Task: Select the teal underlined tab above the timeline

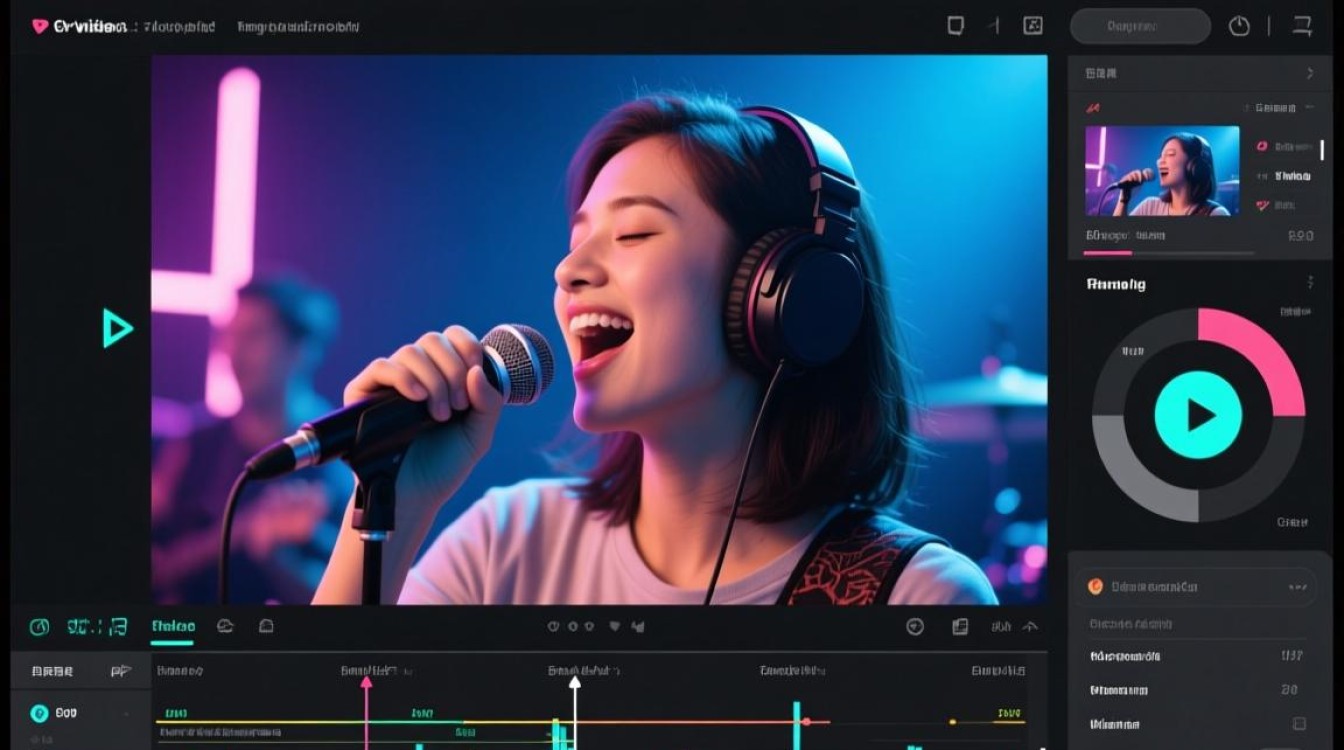Action: (x=173, y=628)
